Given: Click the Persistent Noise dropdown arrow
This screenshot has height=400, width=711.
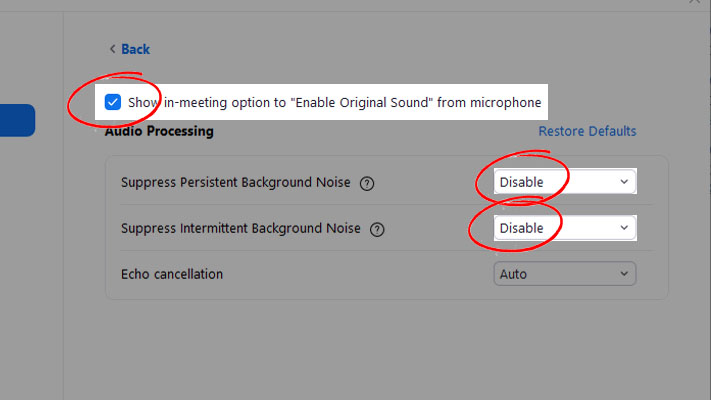Looking at the screenshot, I should pyautogui.click(x=624, y=182).
